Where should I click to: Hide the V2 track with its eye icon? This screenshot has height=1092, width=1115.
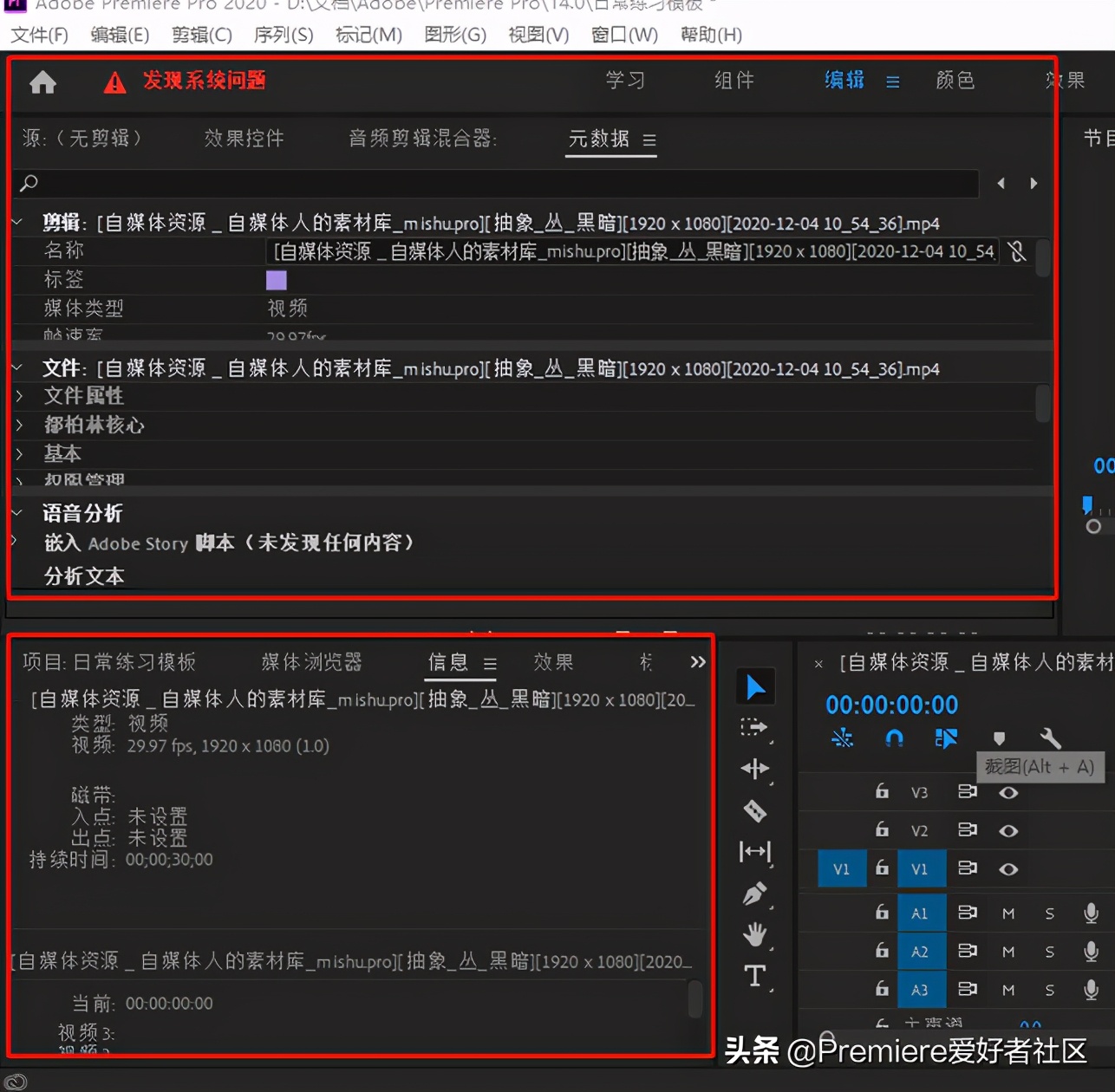point(1008,830)
